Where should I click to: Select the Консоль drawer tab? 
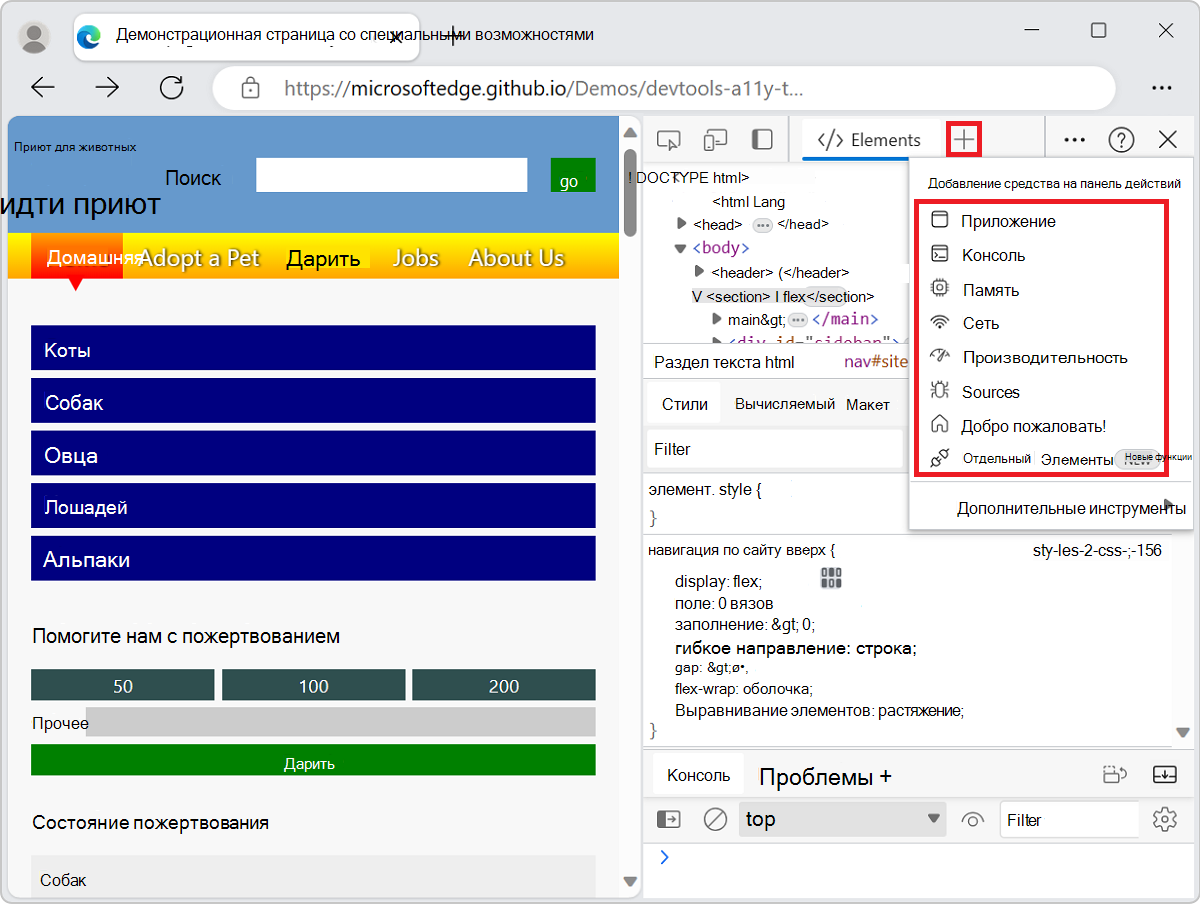[699, 775]
